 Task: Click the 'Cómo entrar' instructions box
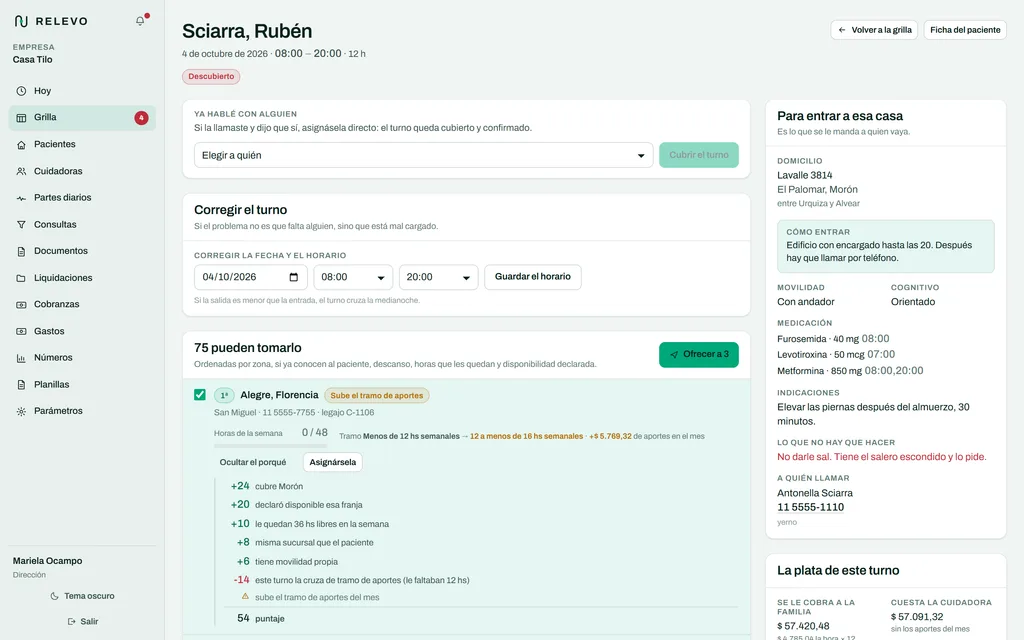(886, 246)
